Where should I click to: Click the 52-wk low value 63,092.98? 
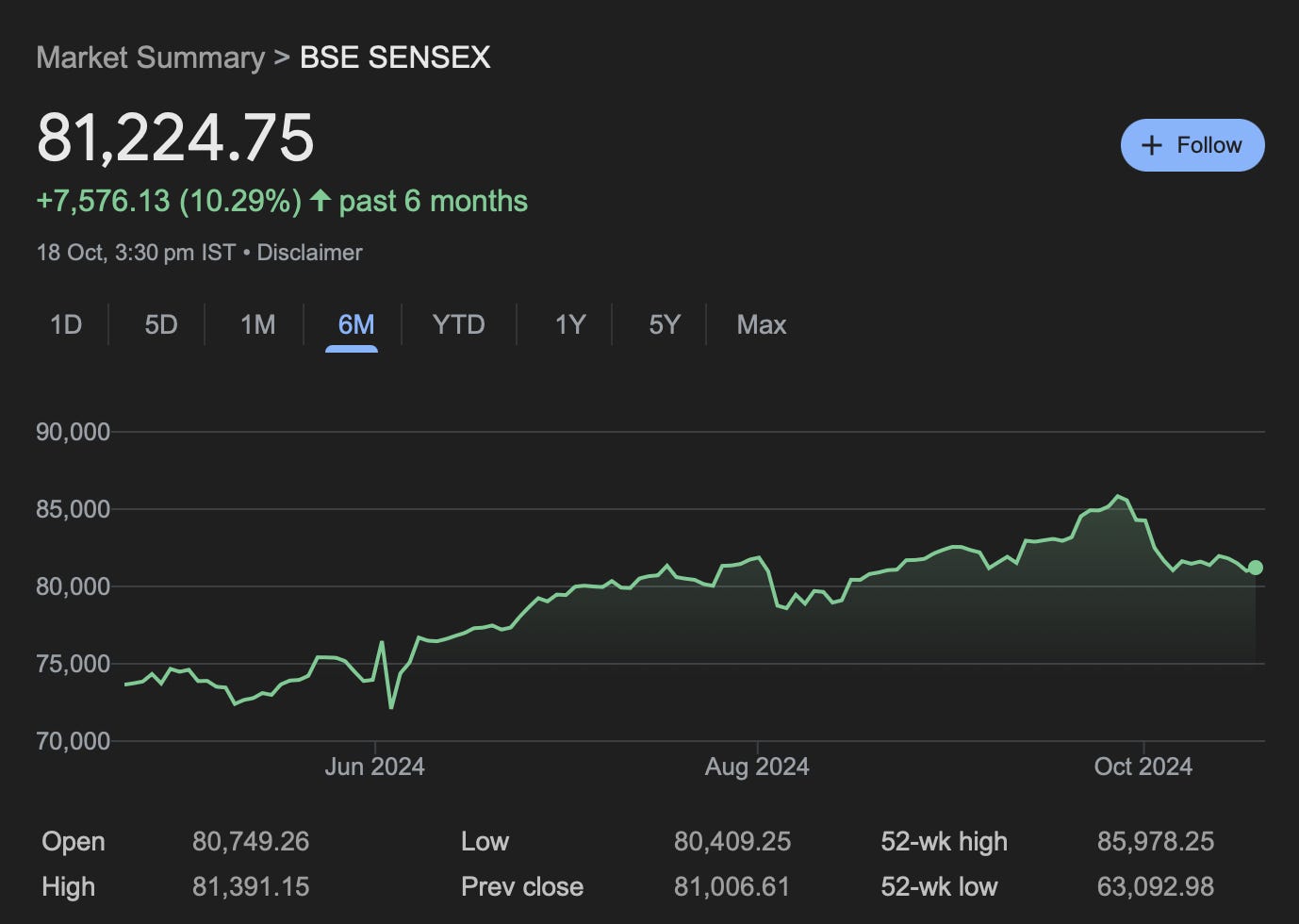click(x=1156, y=886)
